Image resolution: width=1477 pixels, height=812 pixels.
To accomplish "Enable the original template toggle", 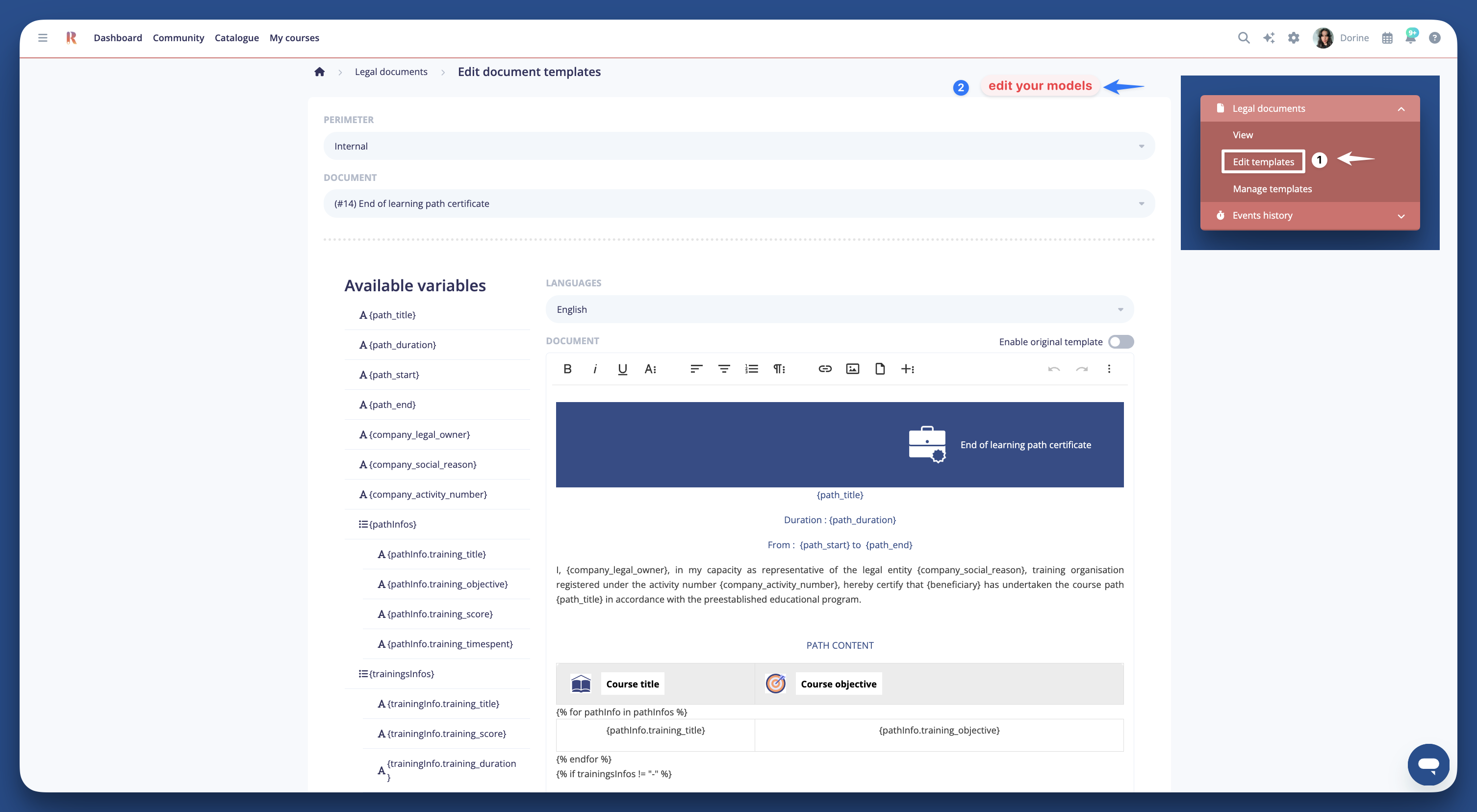I will coord(1120,341).
